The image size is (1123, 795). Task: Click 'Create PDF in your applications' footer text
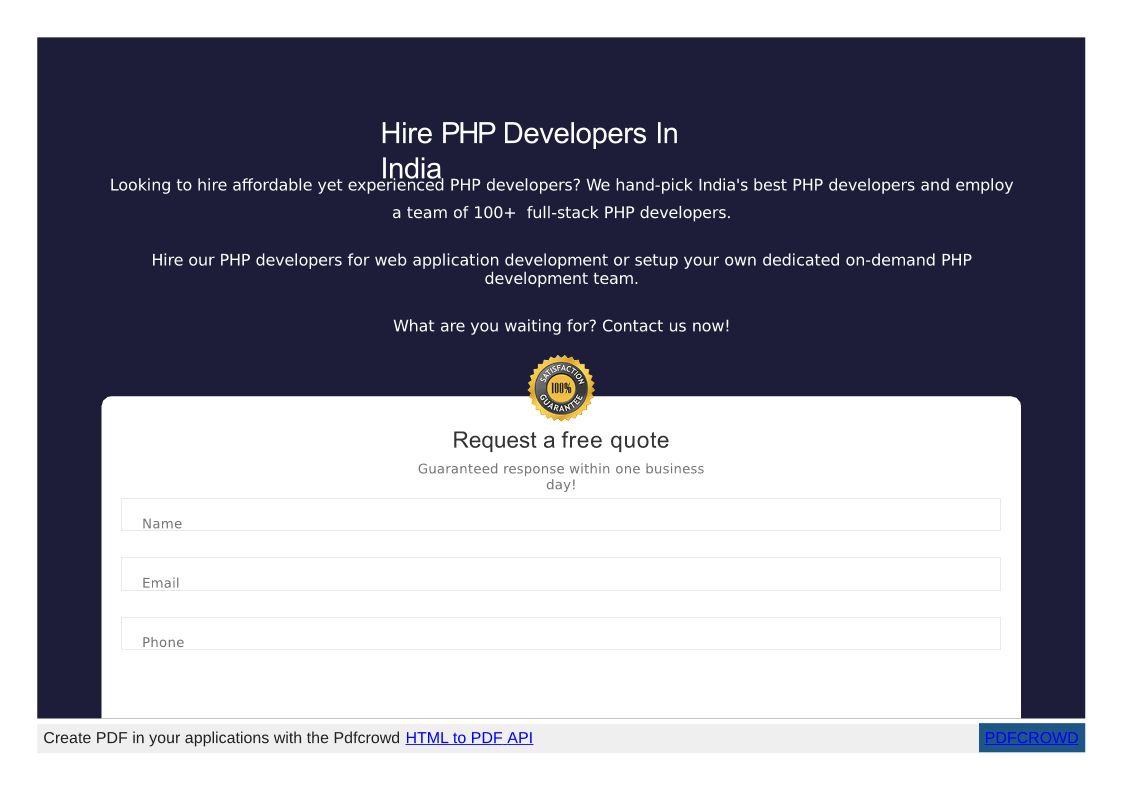coord(170,738)
